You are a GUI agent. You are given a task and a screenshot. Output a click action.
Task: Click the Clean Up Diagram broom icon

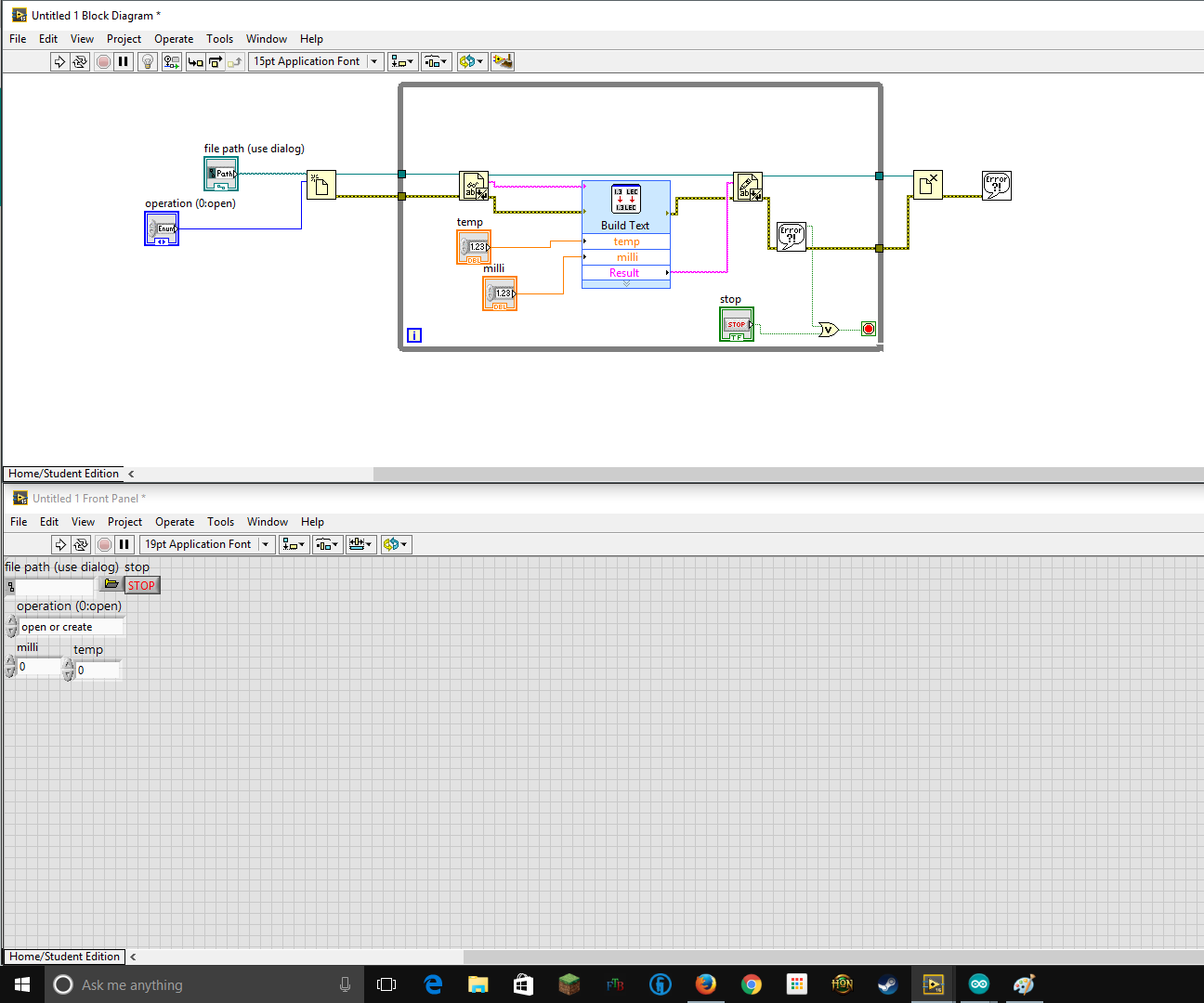(503, 61)
